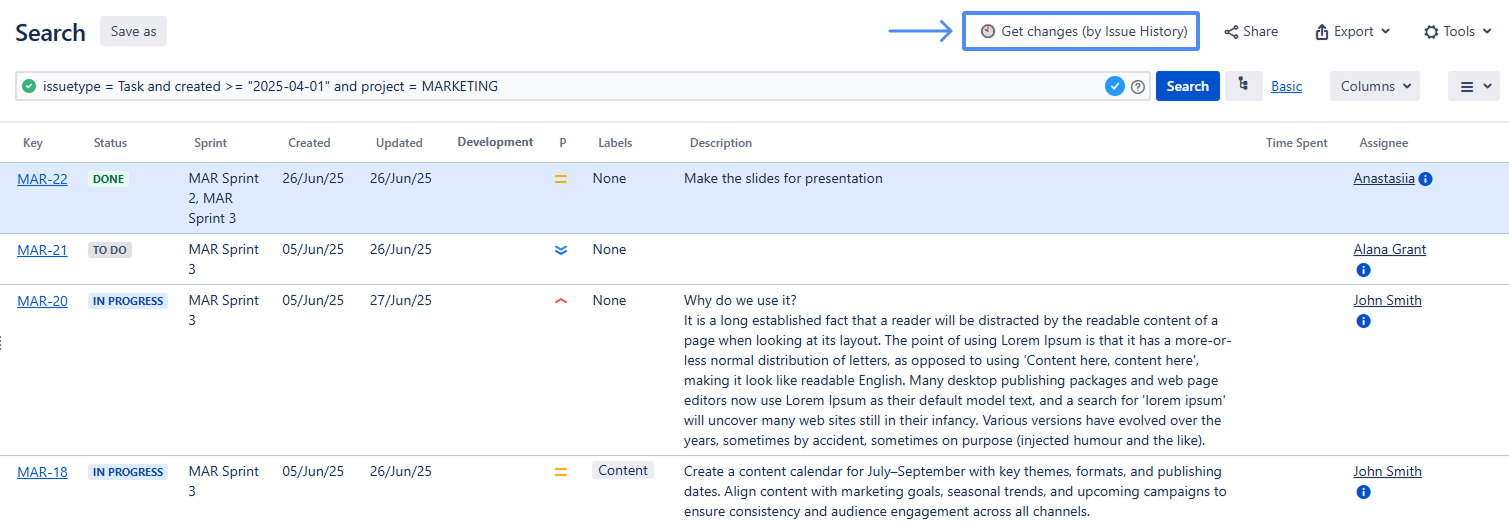This screenshot has width=1509, height=525.
Task: Click the JQL syntax help question mark icon
Action: 1138,87
